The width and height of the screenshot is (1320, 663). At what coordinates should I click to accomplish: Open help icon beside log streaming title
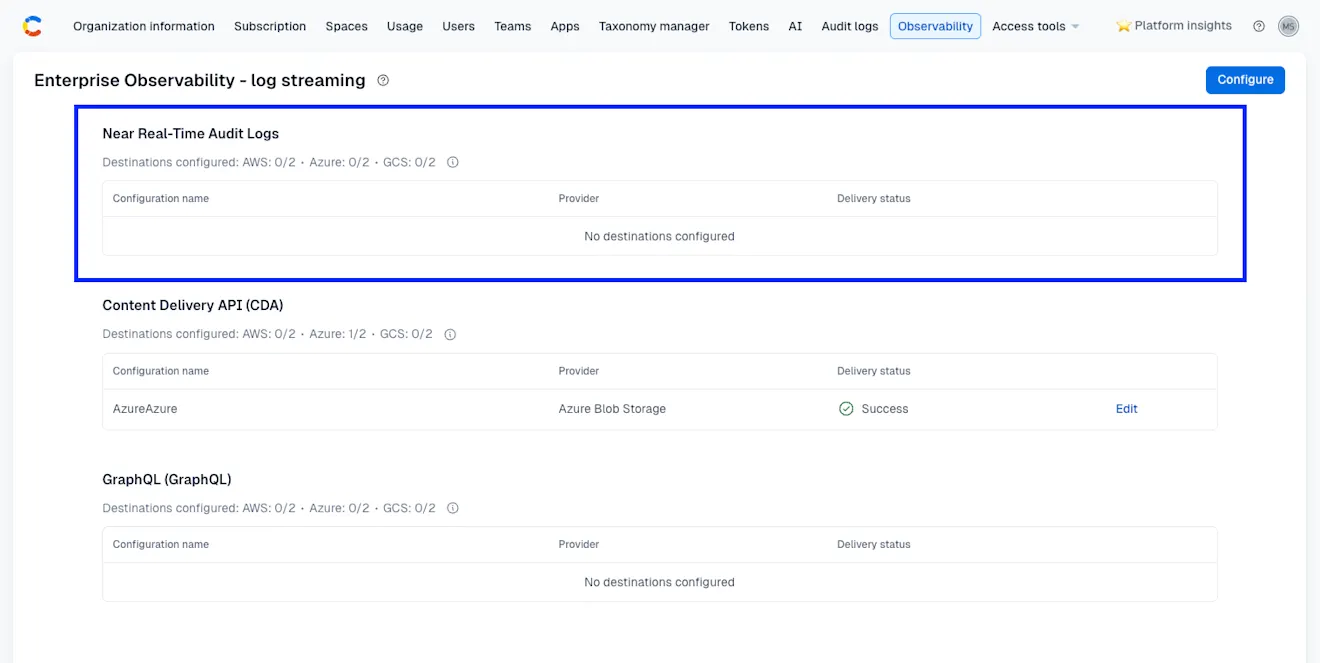pos(383,80)
